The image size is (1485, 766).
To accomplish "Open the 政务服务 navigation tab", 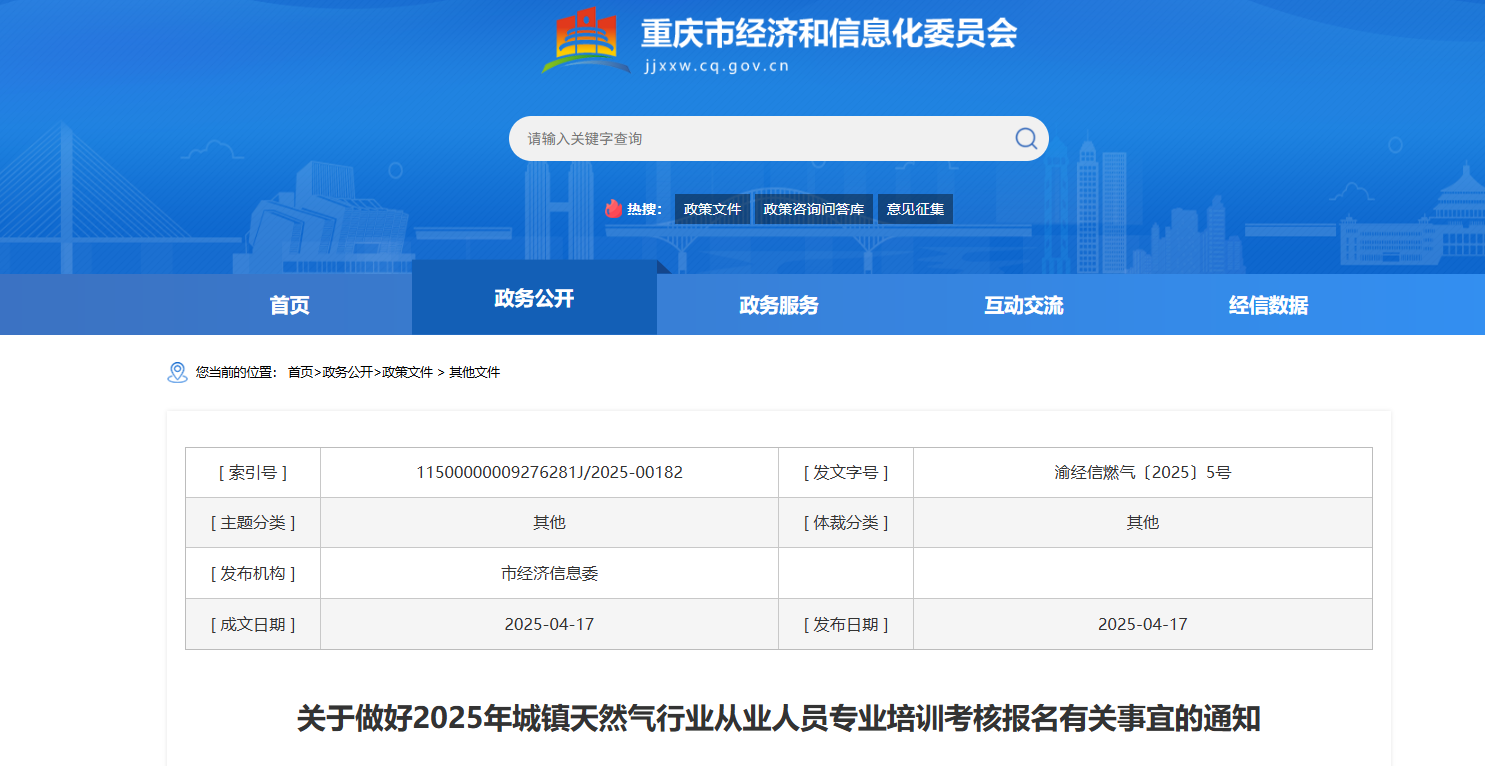I will pos(778,305).
